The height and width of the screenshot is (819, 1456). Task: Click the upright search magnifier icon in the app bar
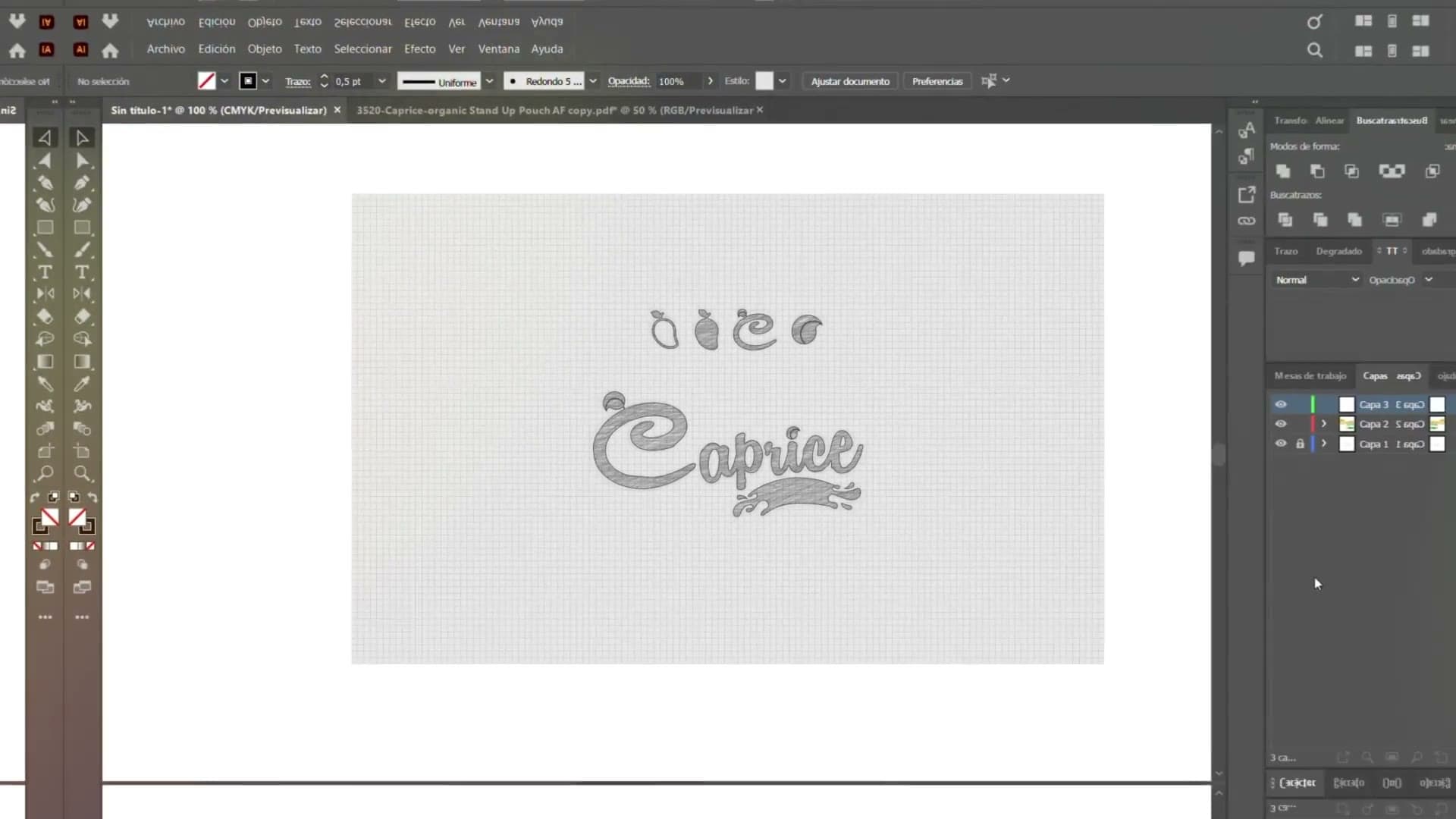(x=1315, y=50)
